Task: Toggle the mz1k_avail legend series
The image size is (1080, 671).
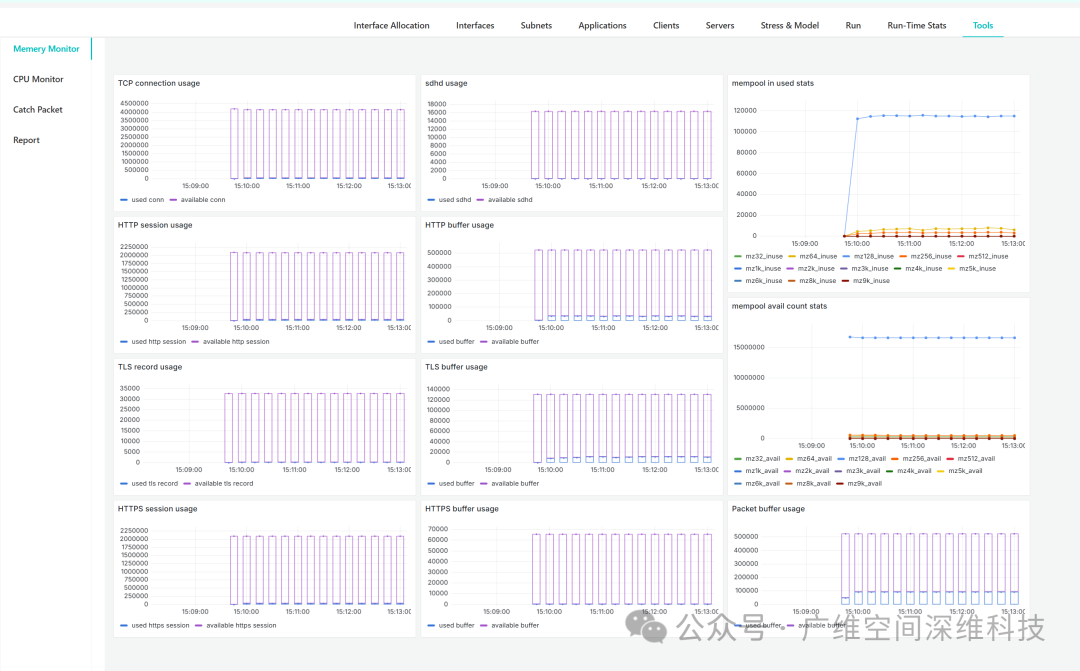Action: [x=756, y=471]
